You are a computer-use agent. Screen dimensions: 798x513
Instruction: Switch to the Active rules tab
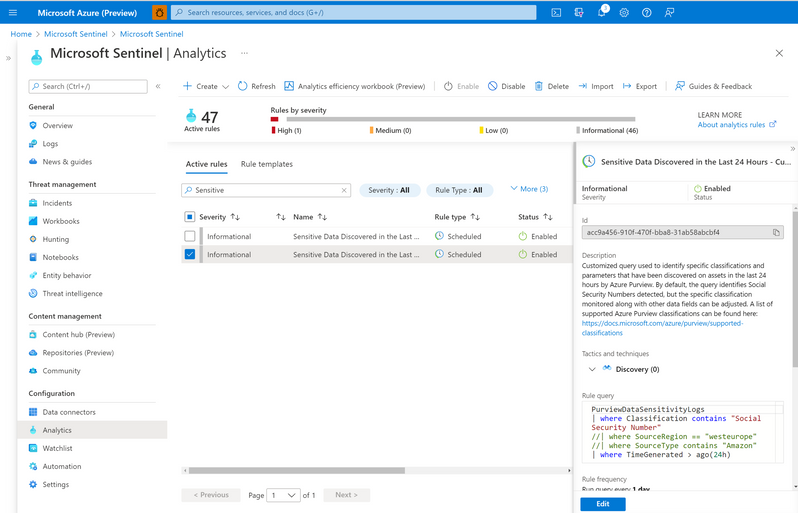207,164
